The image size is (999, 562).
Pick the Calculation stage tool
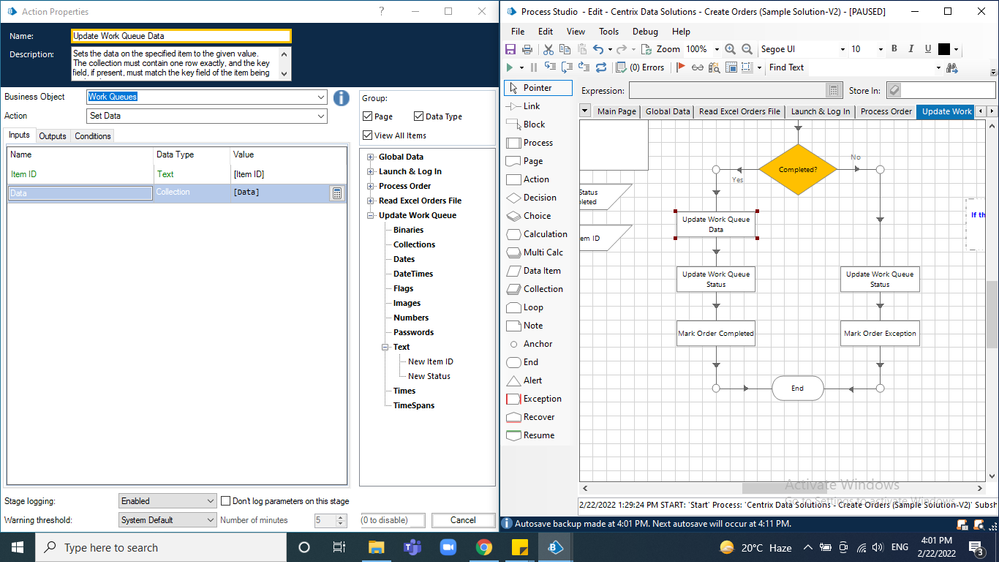(x=535, y=234)
